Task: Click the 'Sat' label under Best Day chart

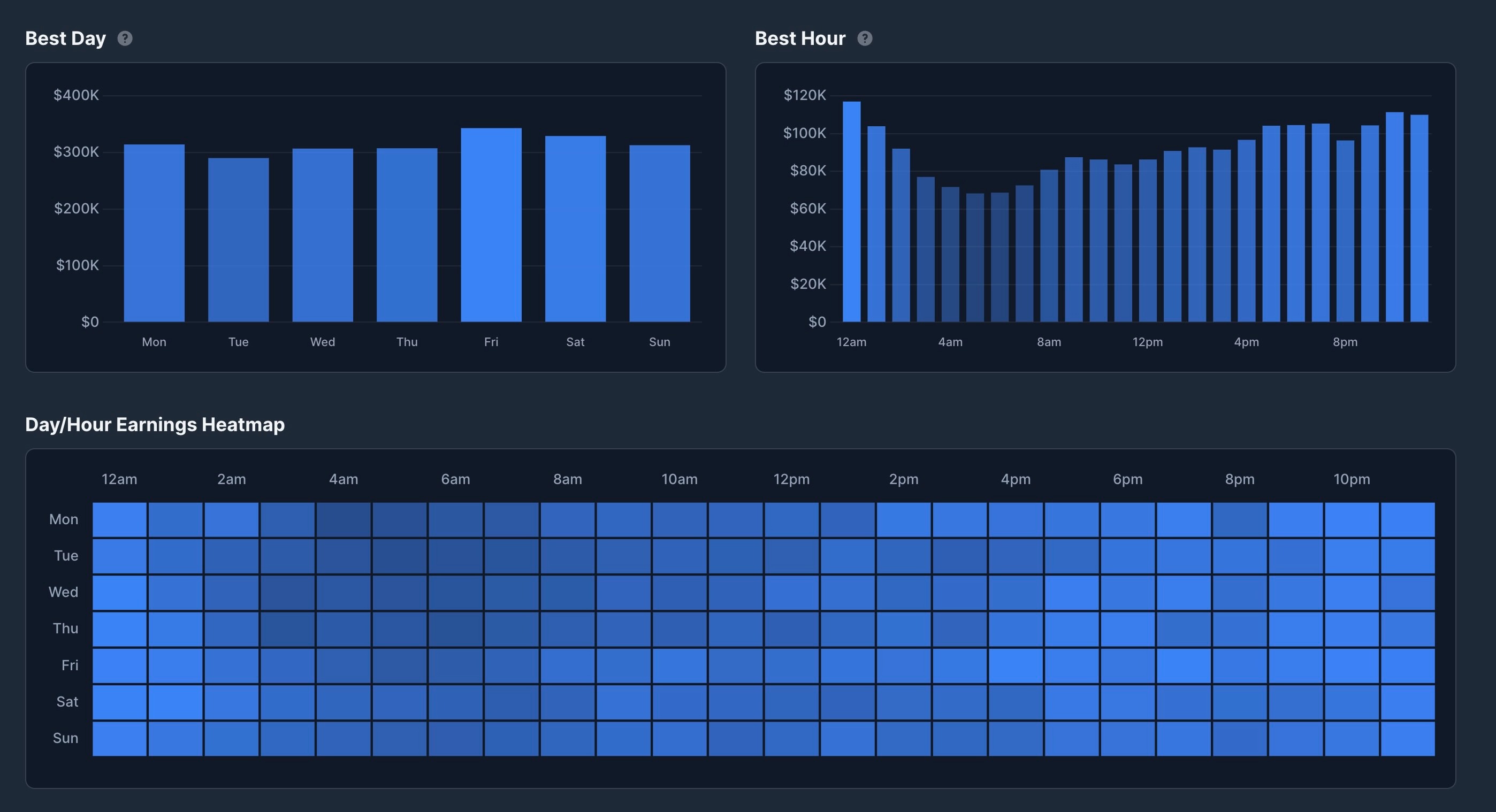Action: 576,342
